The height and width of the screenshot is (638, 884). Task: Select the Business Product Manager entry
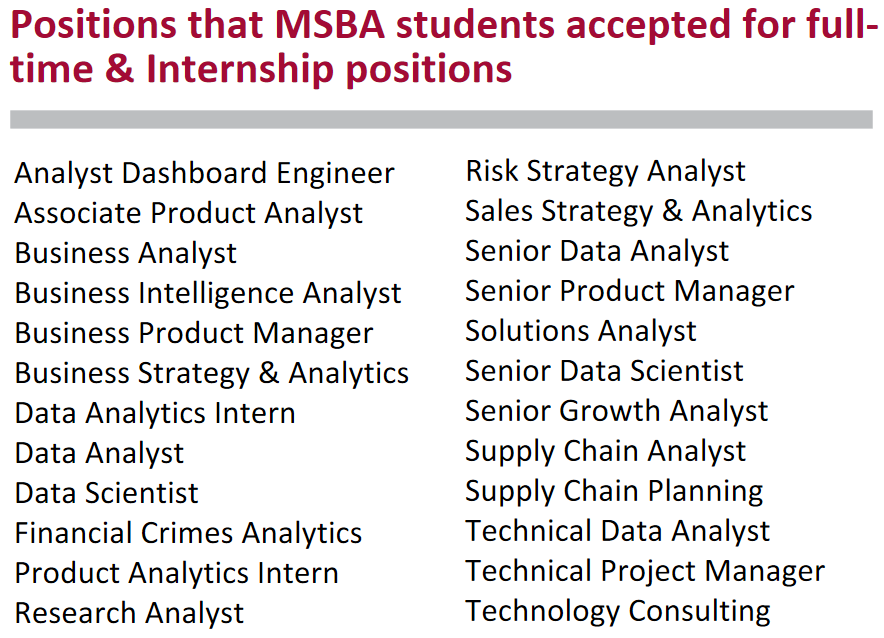194,334
